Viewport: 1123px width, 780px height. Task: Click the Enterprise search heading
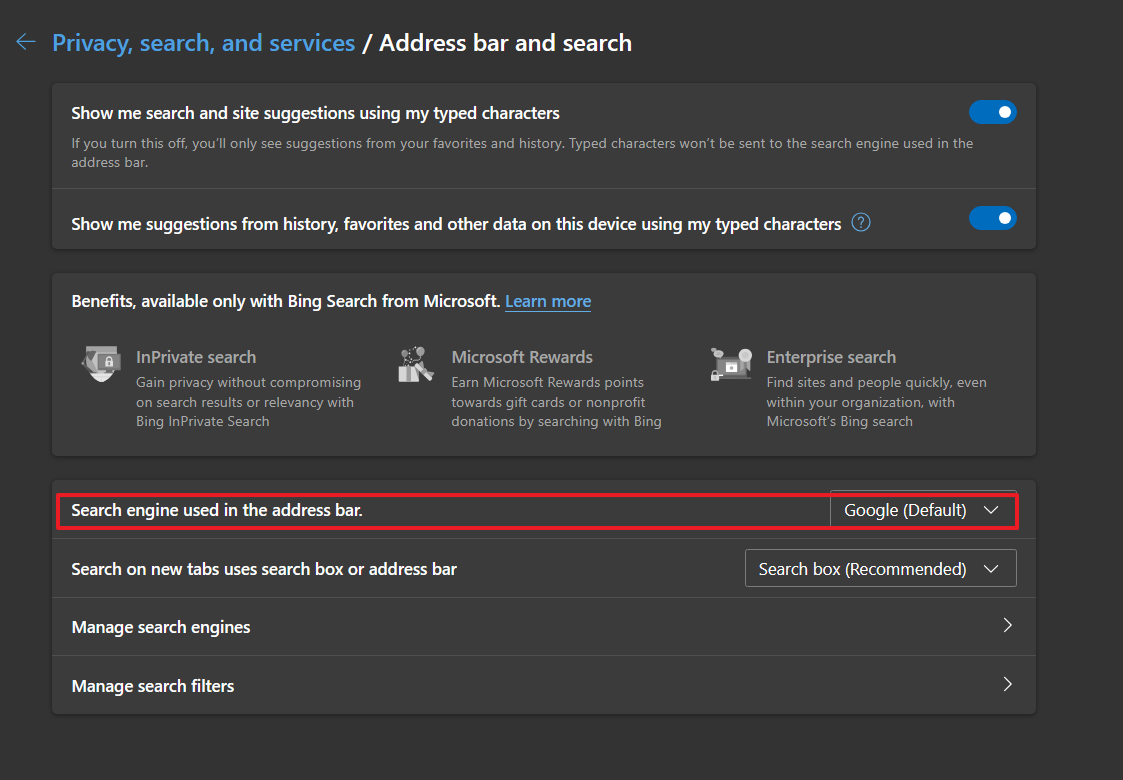[x=831, y=357]
